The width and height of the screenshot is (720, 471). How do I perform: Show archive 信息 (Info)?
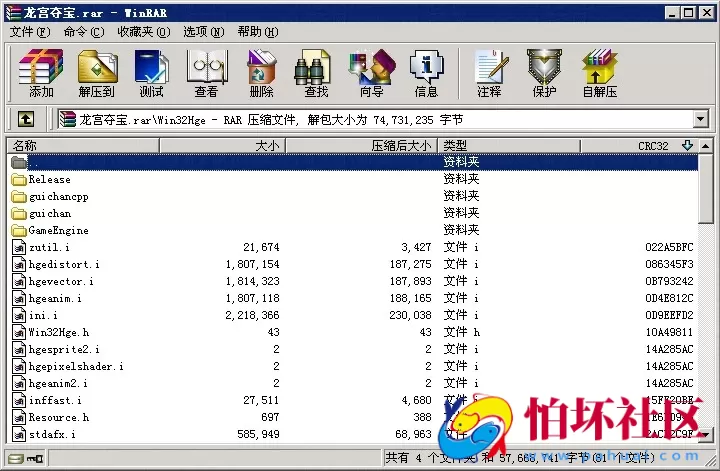click(426, 73)
